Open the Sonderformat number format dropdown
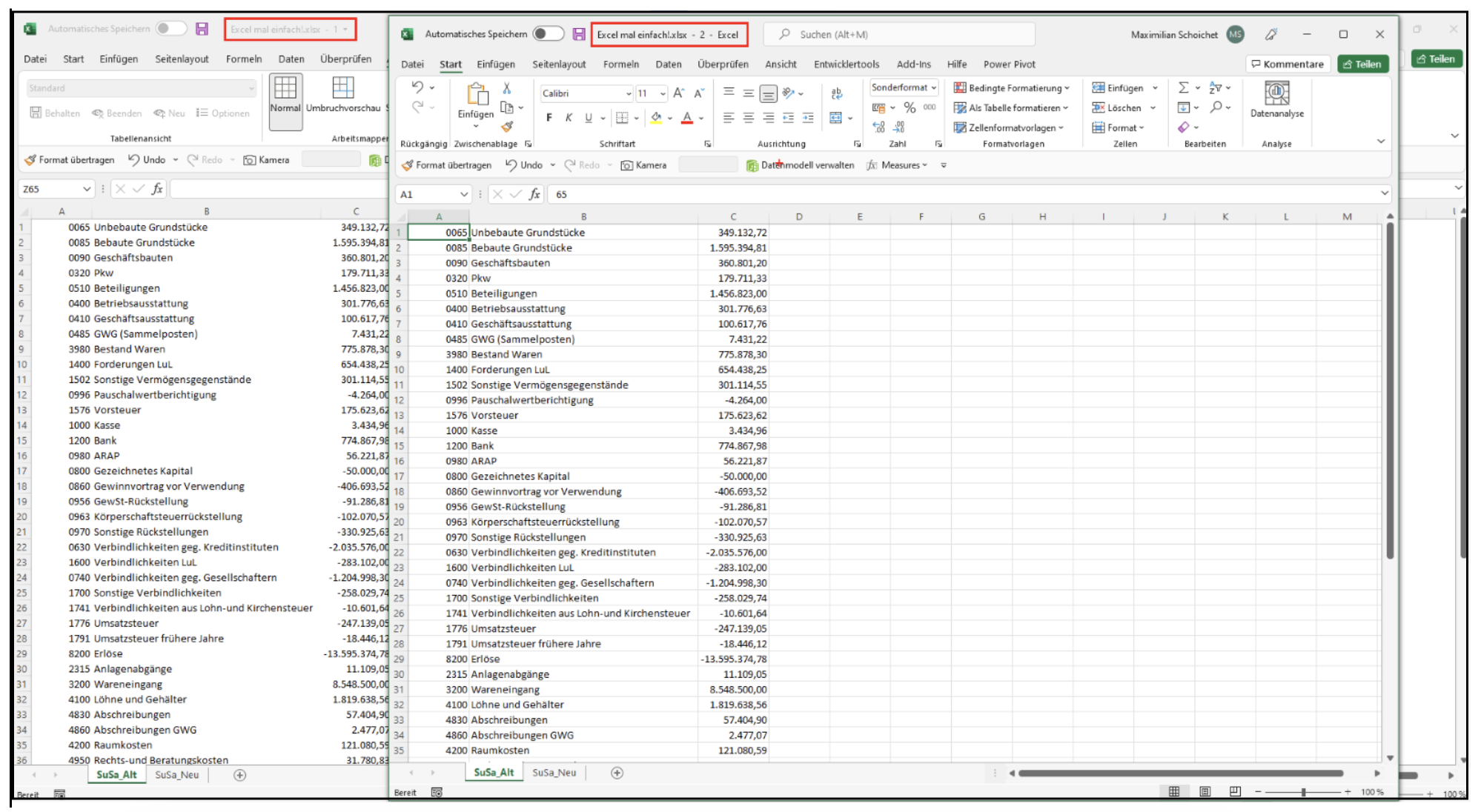This screenshot has height=812, width=1481. (933, 87)
